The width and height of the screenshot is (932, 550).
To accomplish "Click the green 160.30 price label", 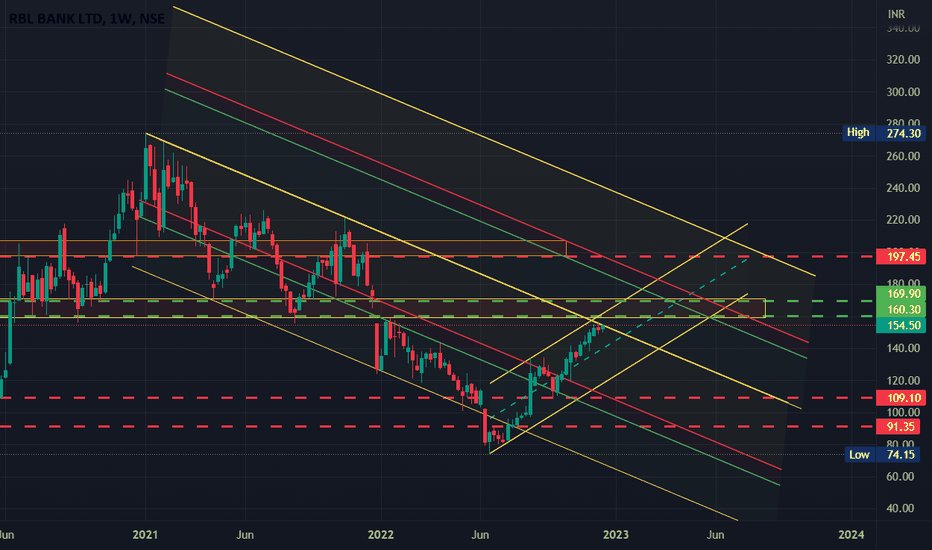I will pos(900,309).
